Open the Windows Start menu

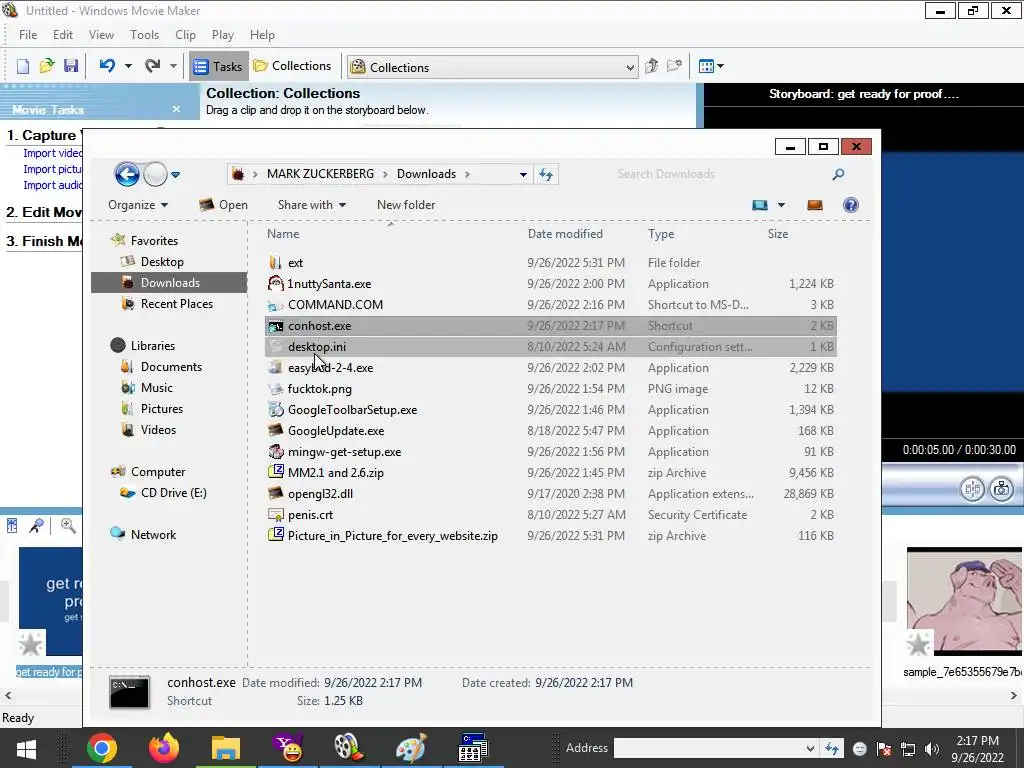click(26, 748)
